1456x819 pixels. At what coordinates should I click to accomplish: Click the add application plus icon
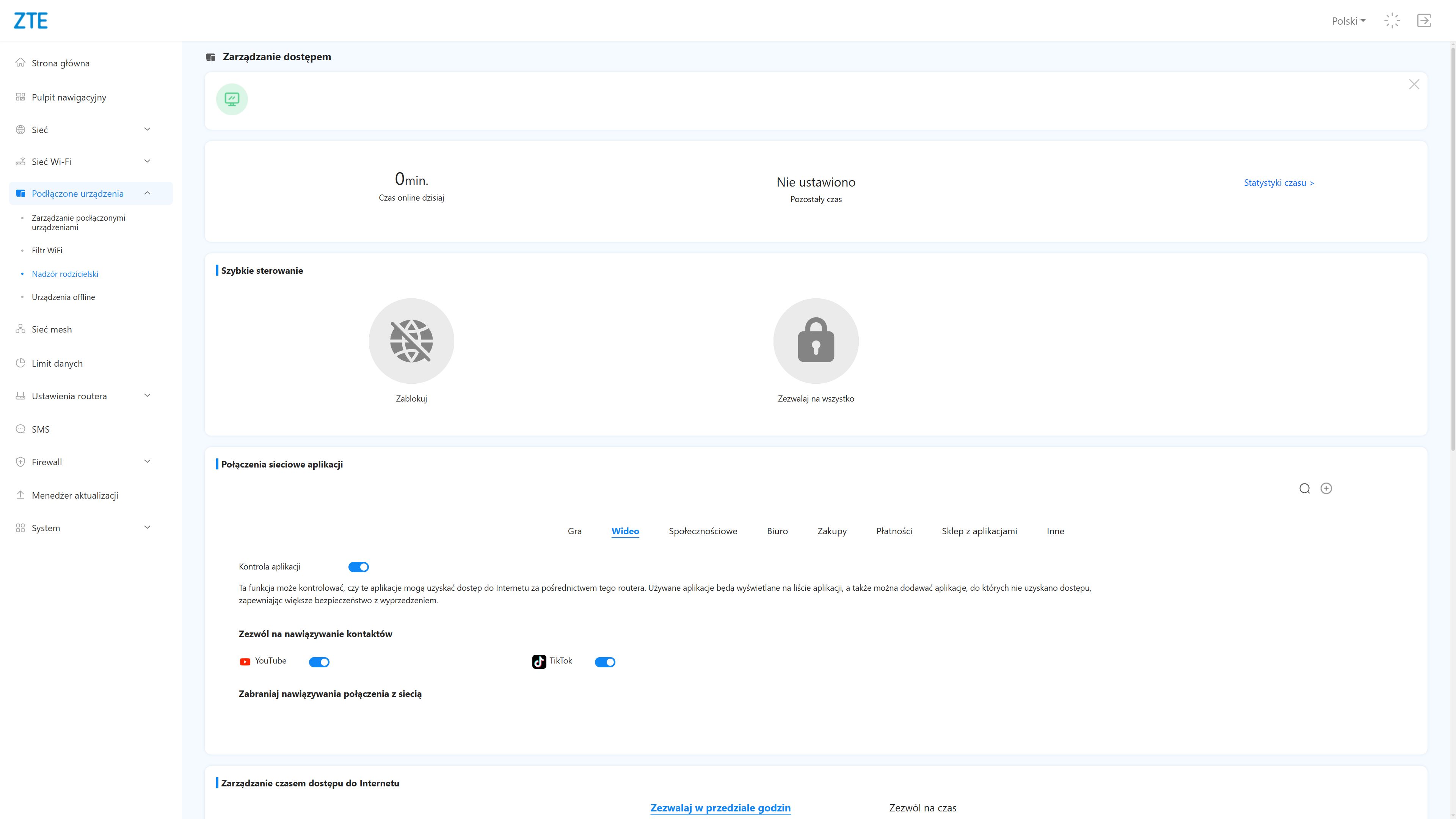[x=1326, y=488]
